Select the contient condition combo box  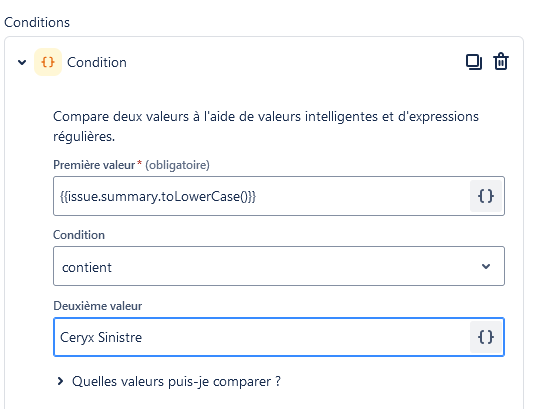coord(279,266)
